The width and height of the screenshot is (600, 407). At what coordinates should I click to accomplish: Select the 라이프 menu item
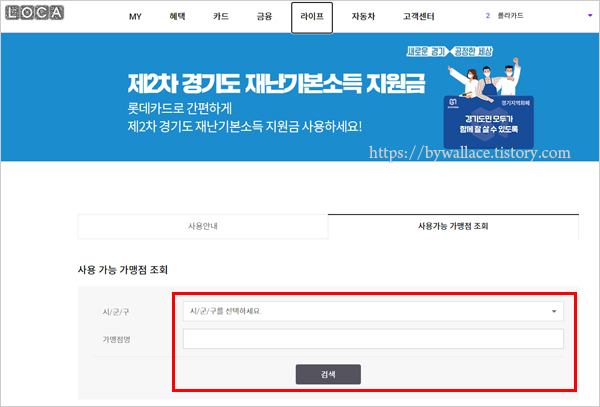click(x=312, y=18)
